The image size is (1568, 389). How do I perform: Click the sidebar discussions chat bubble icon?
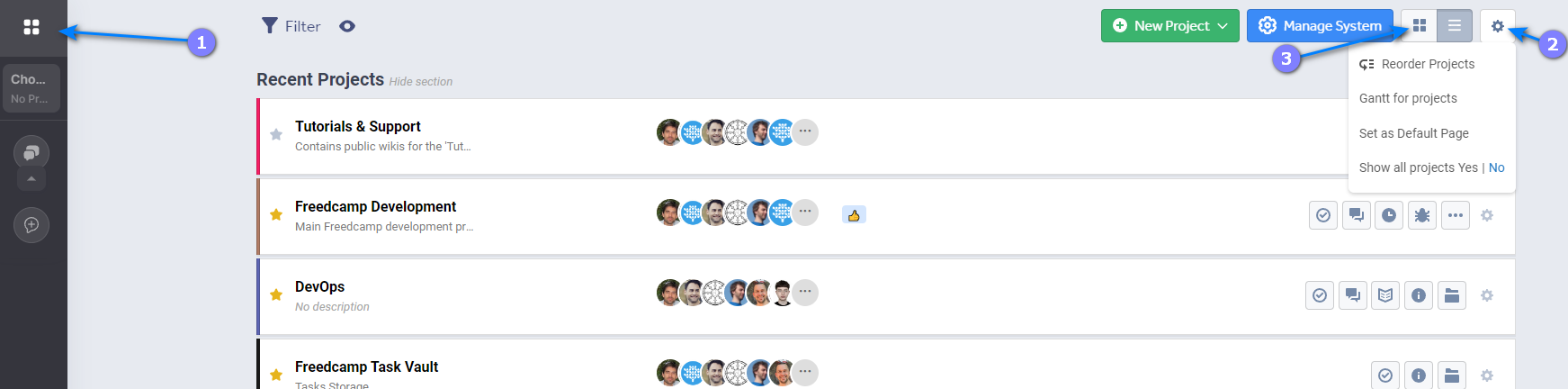[31, 152]
